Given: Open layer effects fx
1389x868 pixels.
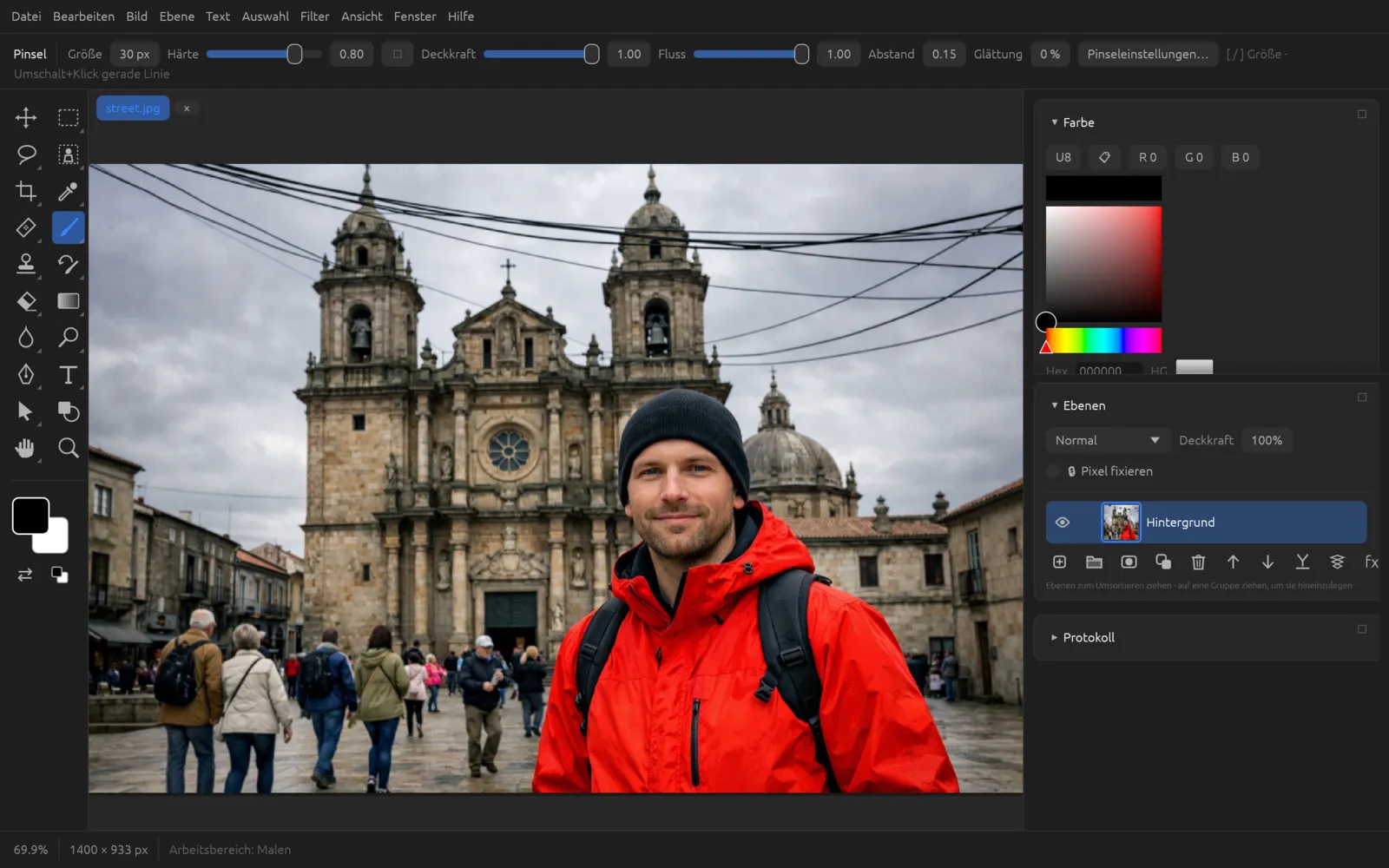Looking at the screenshot, I should pos(1372,562).
